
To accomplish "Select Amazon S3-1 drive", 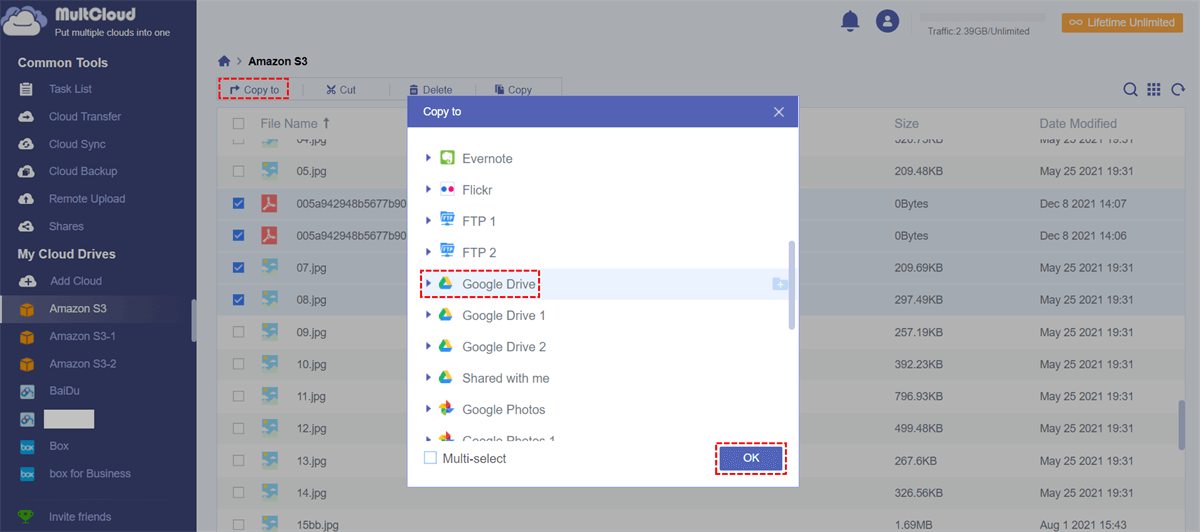I will (x=82, y=336).
